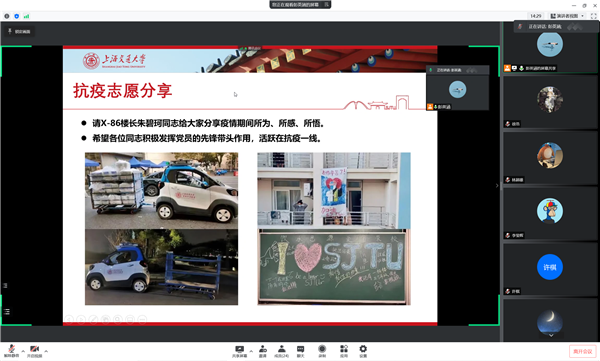600x361 pixels.
Task: Open the Settings gear icon
Action: pos(363,351)
